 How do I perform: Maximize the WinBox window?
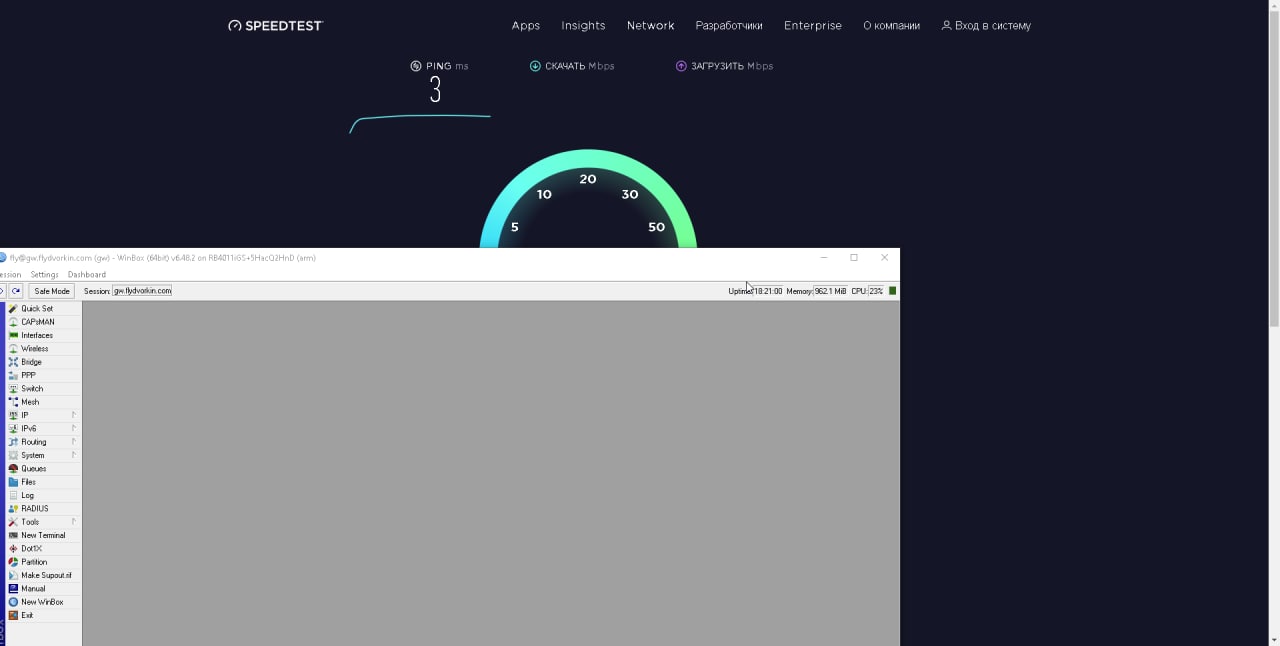point(854,257)
